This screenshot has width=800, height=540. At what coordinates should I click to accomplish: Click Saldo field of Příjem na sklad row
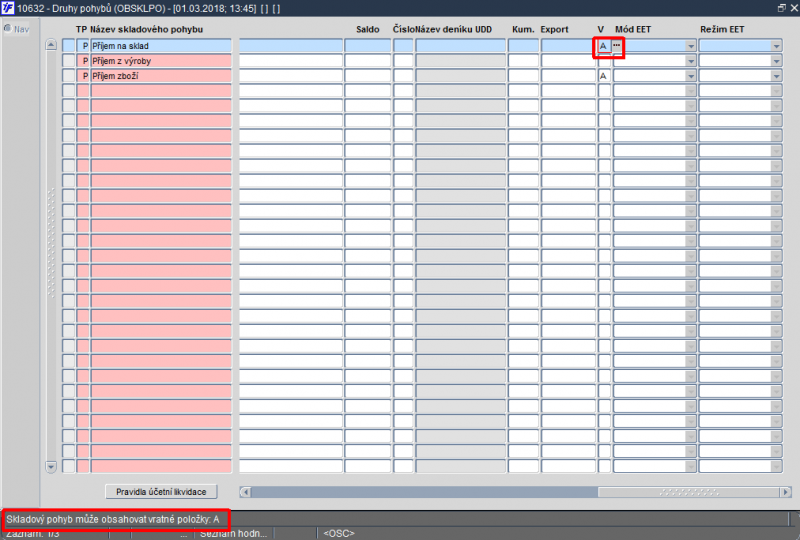click(x=367, y=46)
